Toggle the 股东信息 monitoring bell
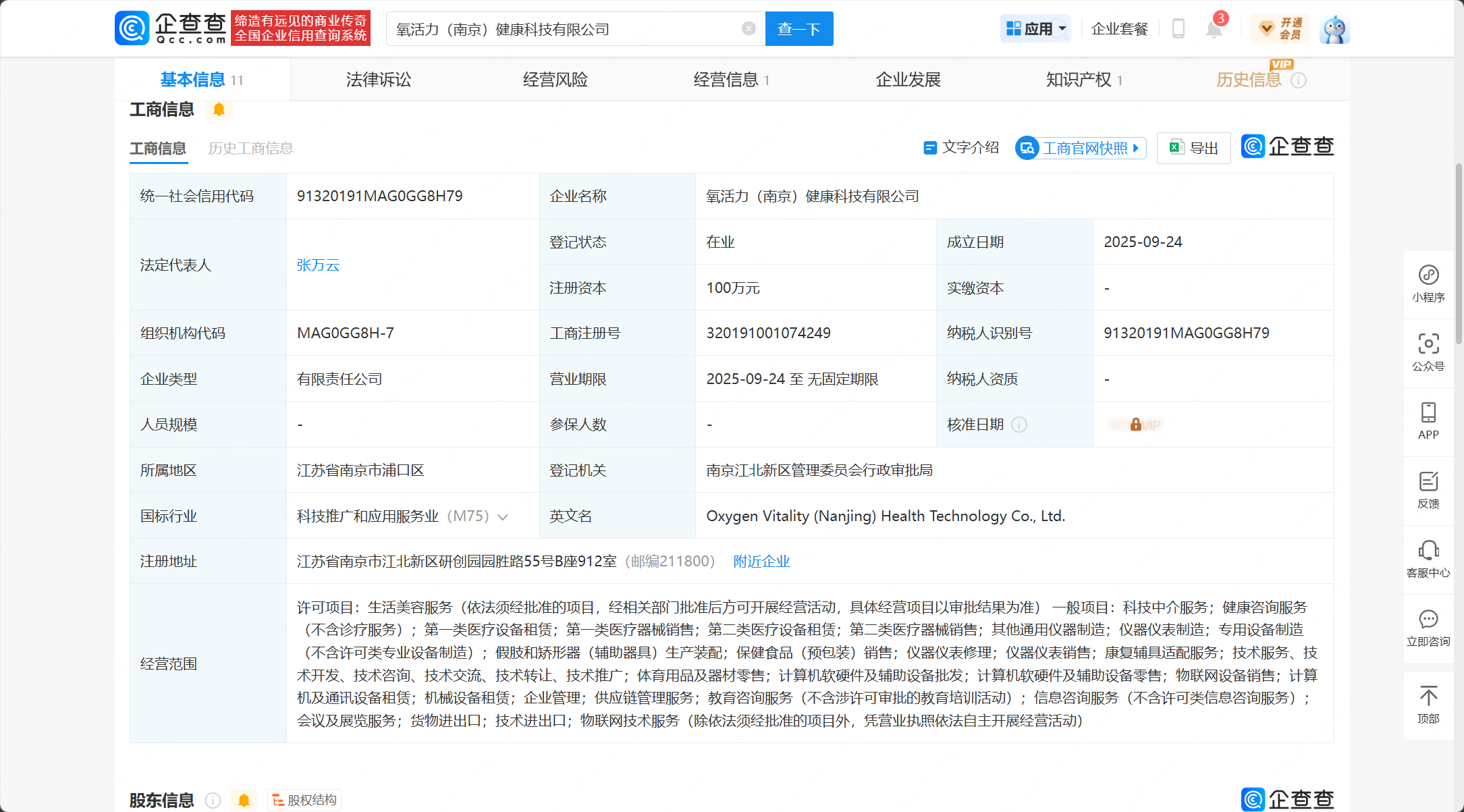1464x812 pixels. [244, 800]
